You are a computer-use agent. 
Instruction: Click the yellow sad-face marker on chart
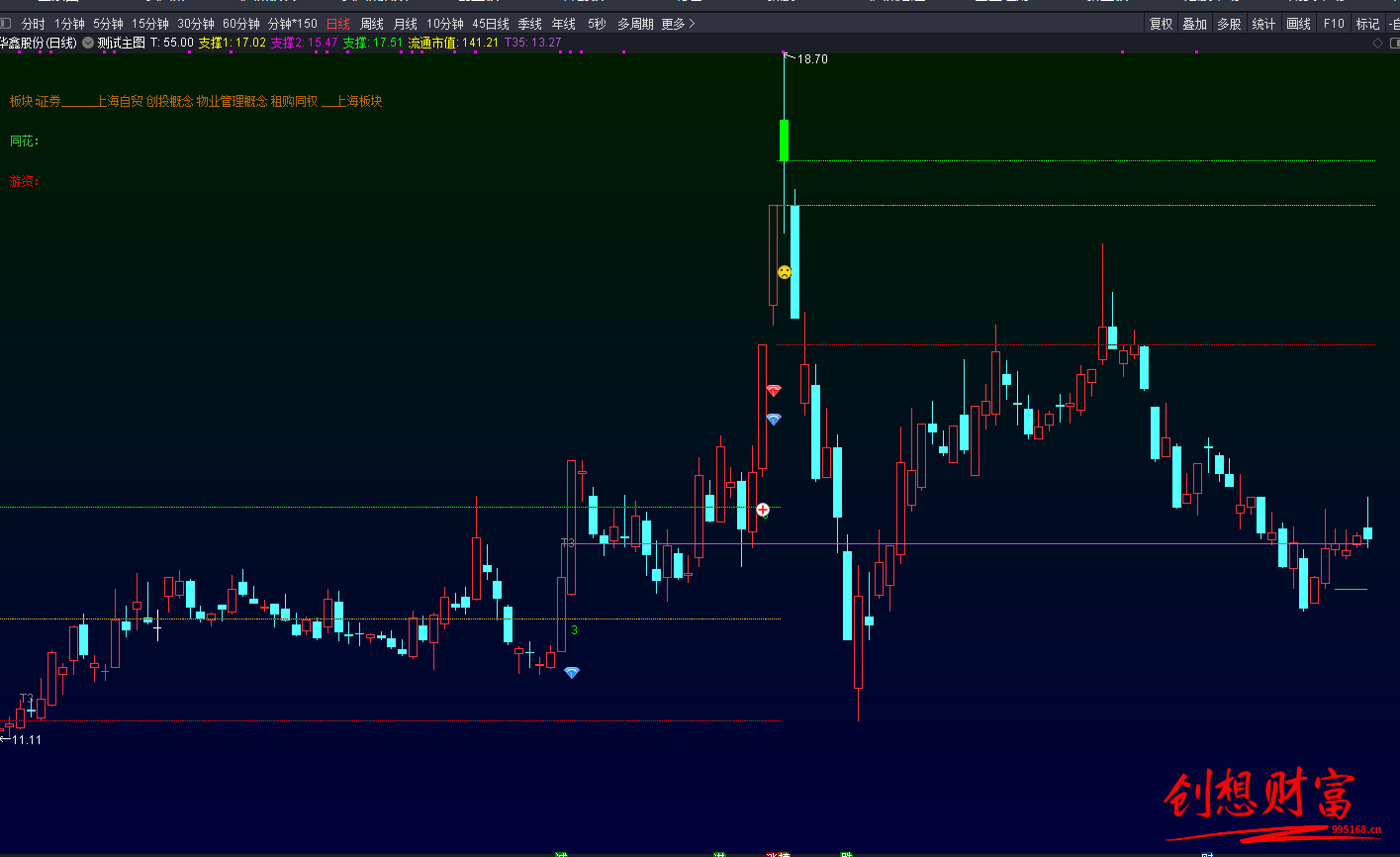click(x=784, y=272)
